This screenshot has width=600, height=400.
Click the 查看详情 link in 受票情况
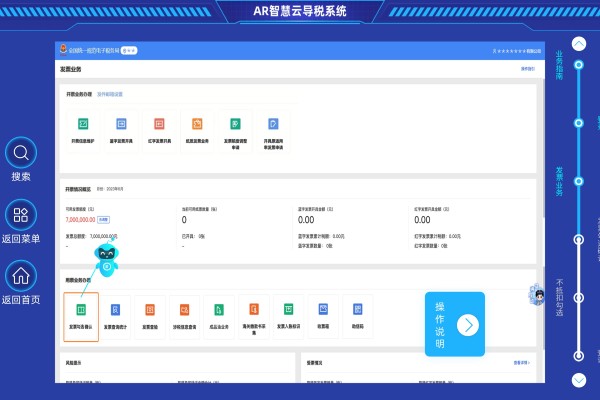522,362
